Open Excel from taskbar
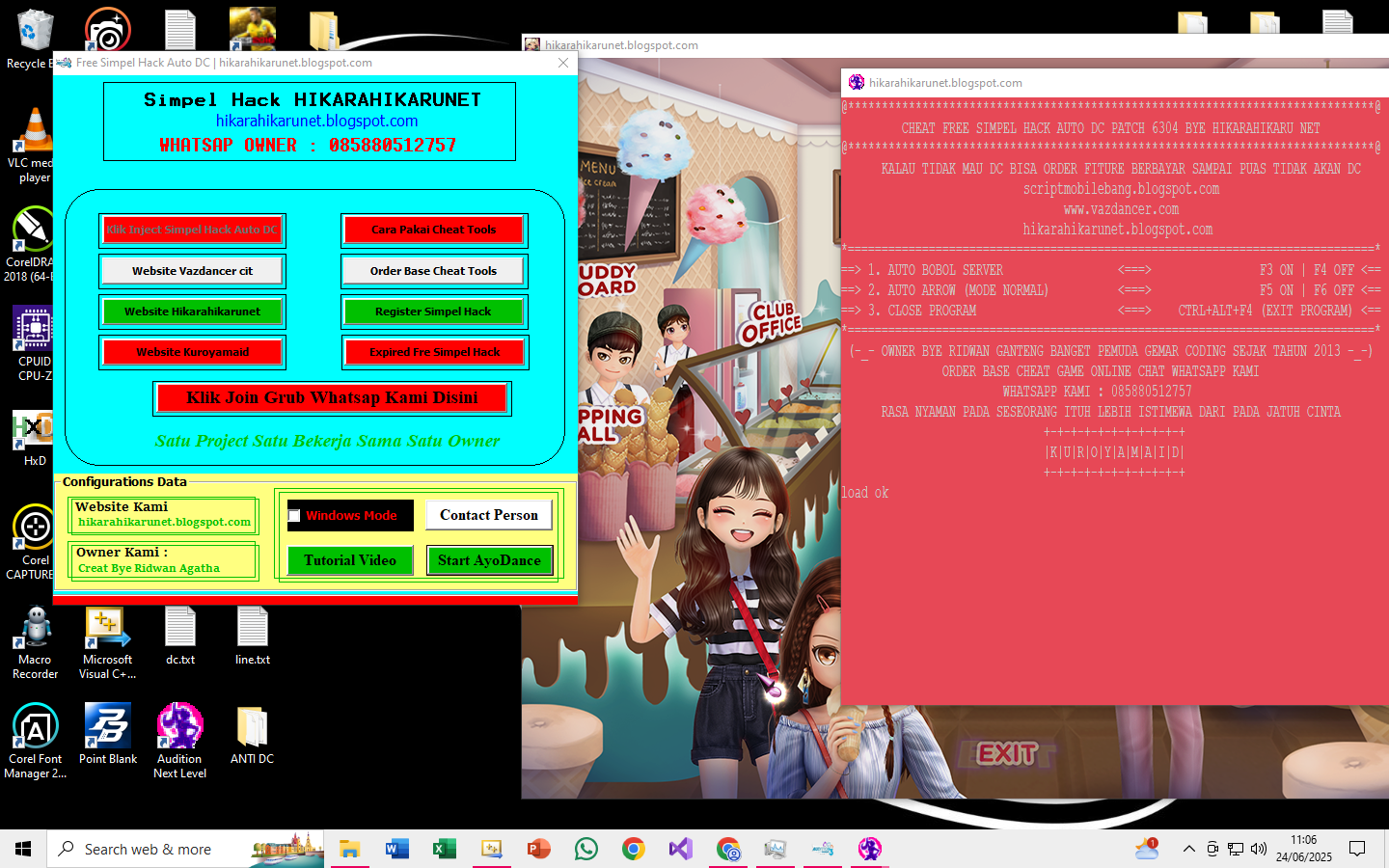Screen dimensions: 1389x868 [x=444, y=849]
